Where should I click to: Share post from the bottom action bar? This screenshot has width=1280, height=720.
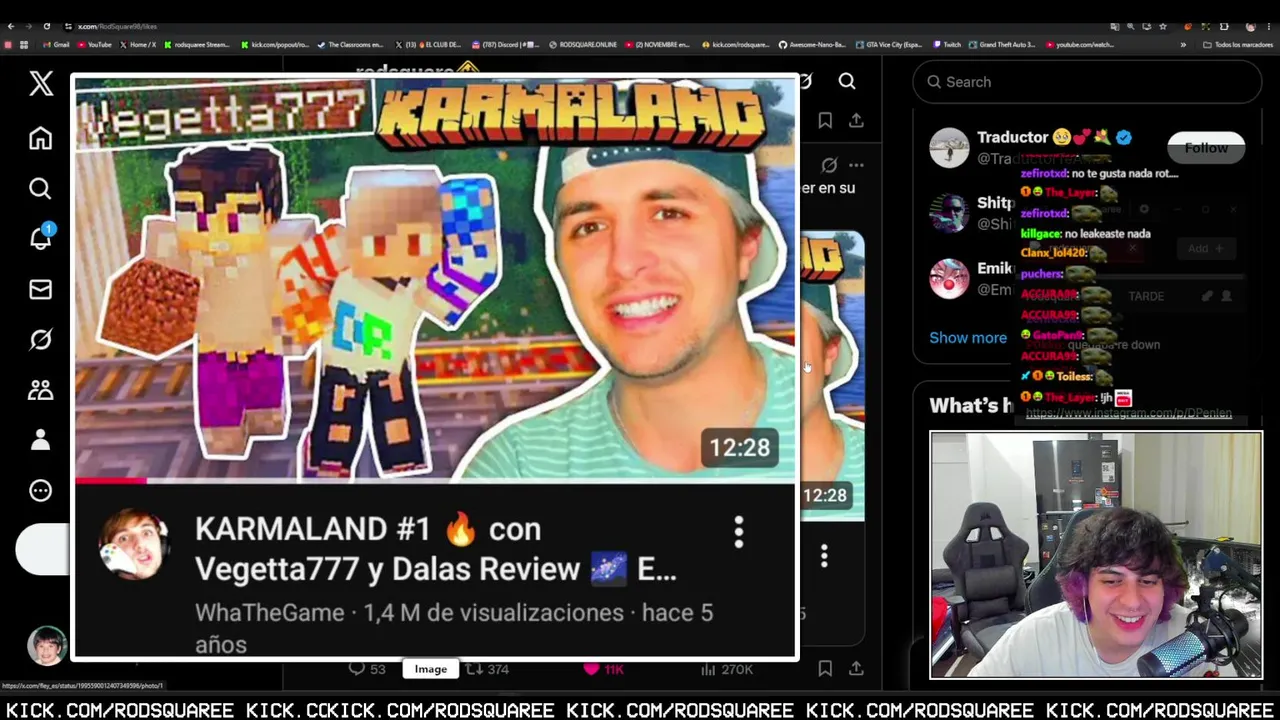click(x=856, y=668)
